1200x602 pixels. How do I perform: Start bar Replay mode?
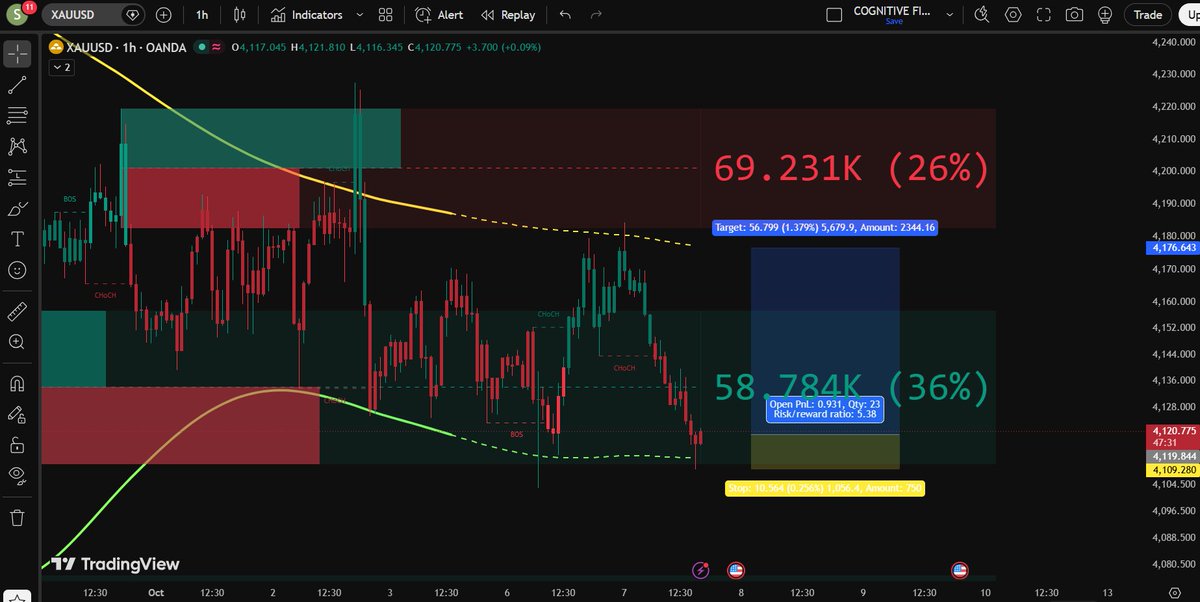pyautogui.click(x=507, y=15)
